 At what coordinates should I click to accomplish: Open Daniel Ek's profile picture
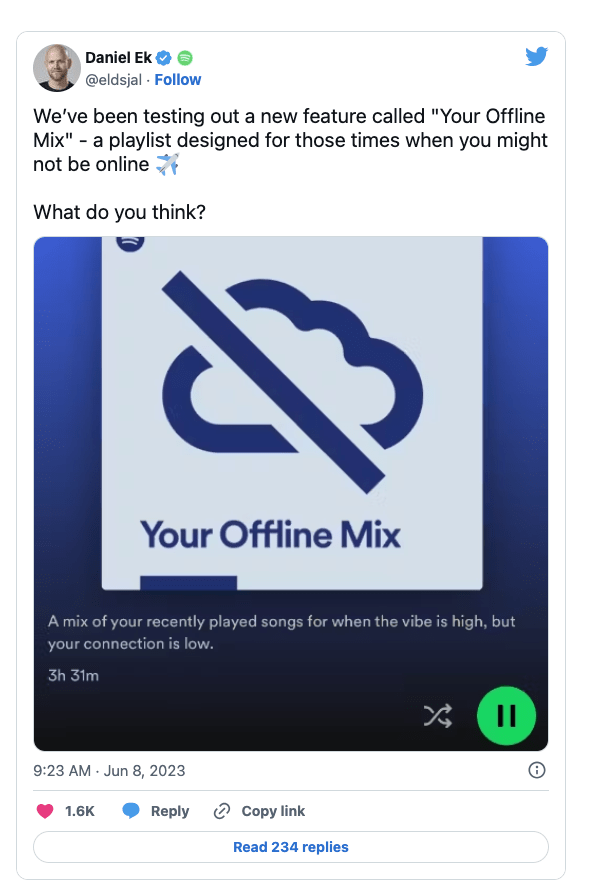click(57, 68)
